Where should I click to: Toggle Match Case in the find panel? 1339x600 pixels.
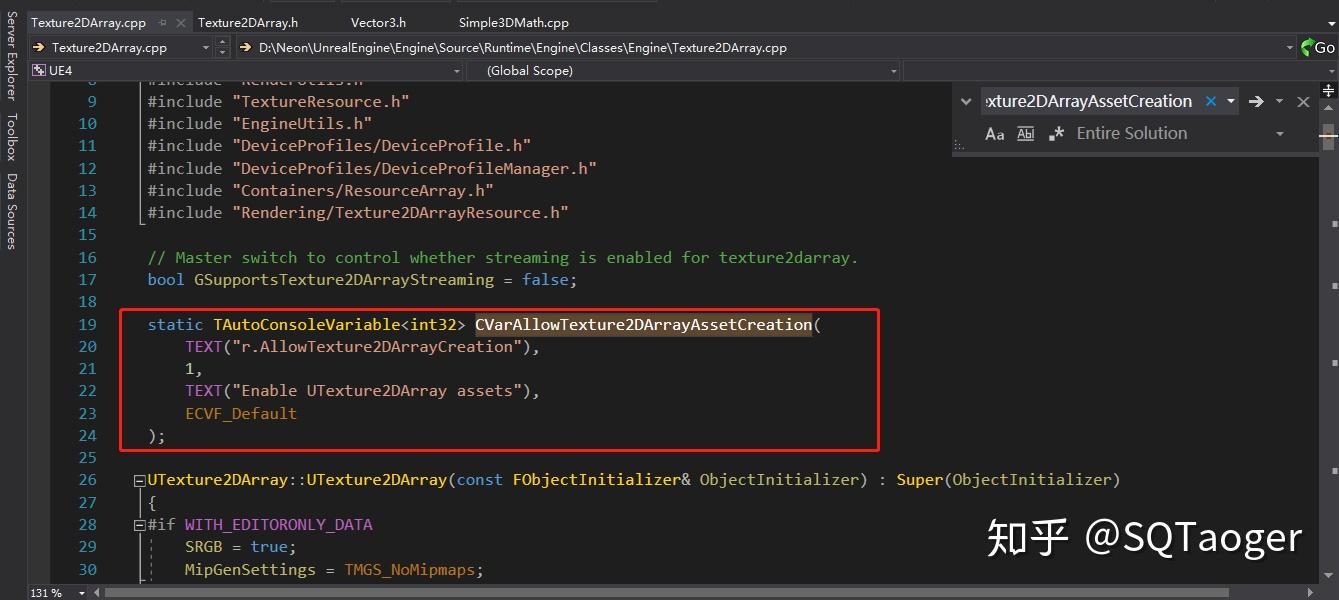[x=994, y=133]
